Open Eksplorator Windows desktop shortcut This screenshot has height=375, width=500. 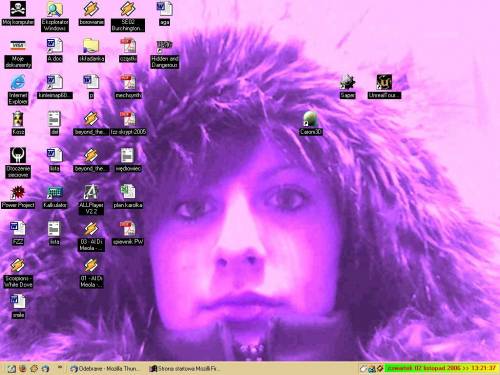[x=55, y=9]
